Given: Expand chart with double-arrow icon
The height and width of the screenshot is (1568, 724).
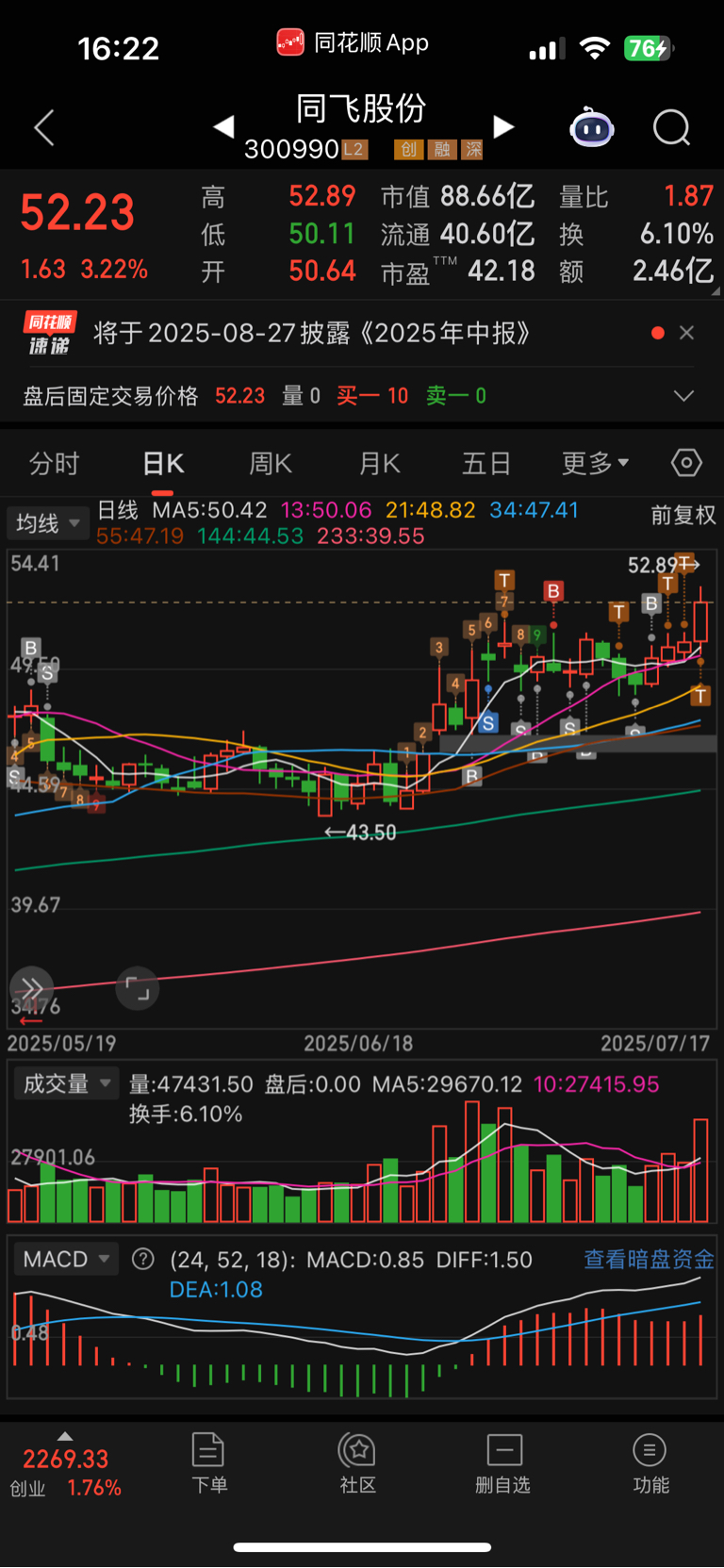Looking at the screenshot, I should (x=31, y=987).
